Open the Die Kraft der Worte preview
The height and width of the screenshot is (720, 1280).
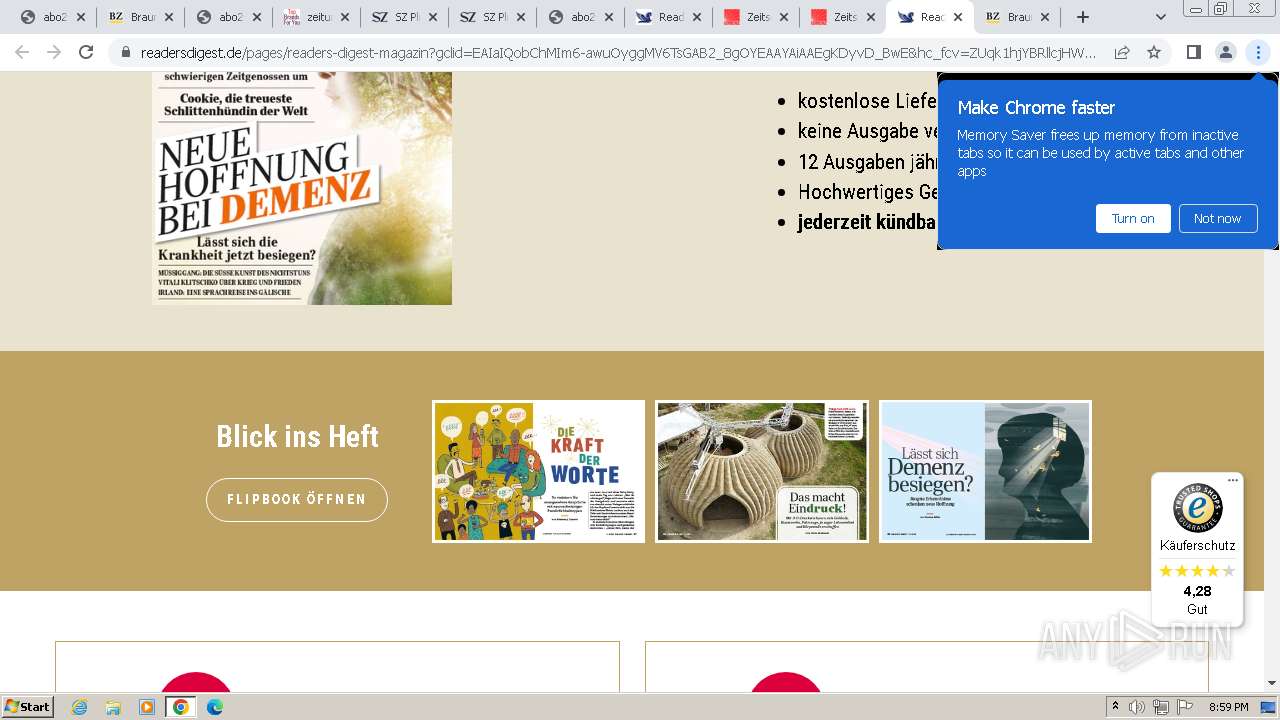(x=539, y=471)
